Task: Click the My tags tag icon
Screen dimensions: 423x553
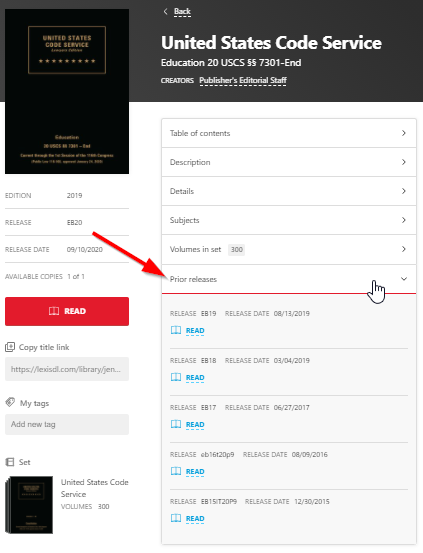Action: click(x=10, y=402)
